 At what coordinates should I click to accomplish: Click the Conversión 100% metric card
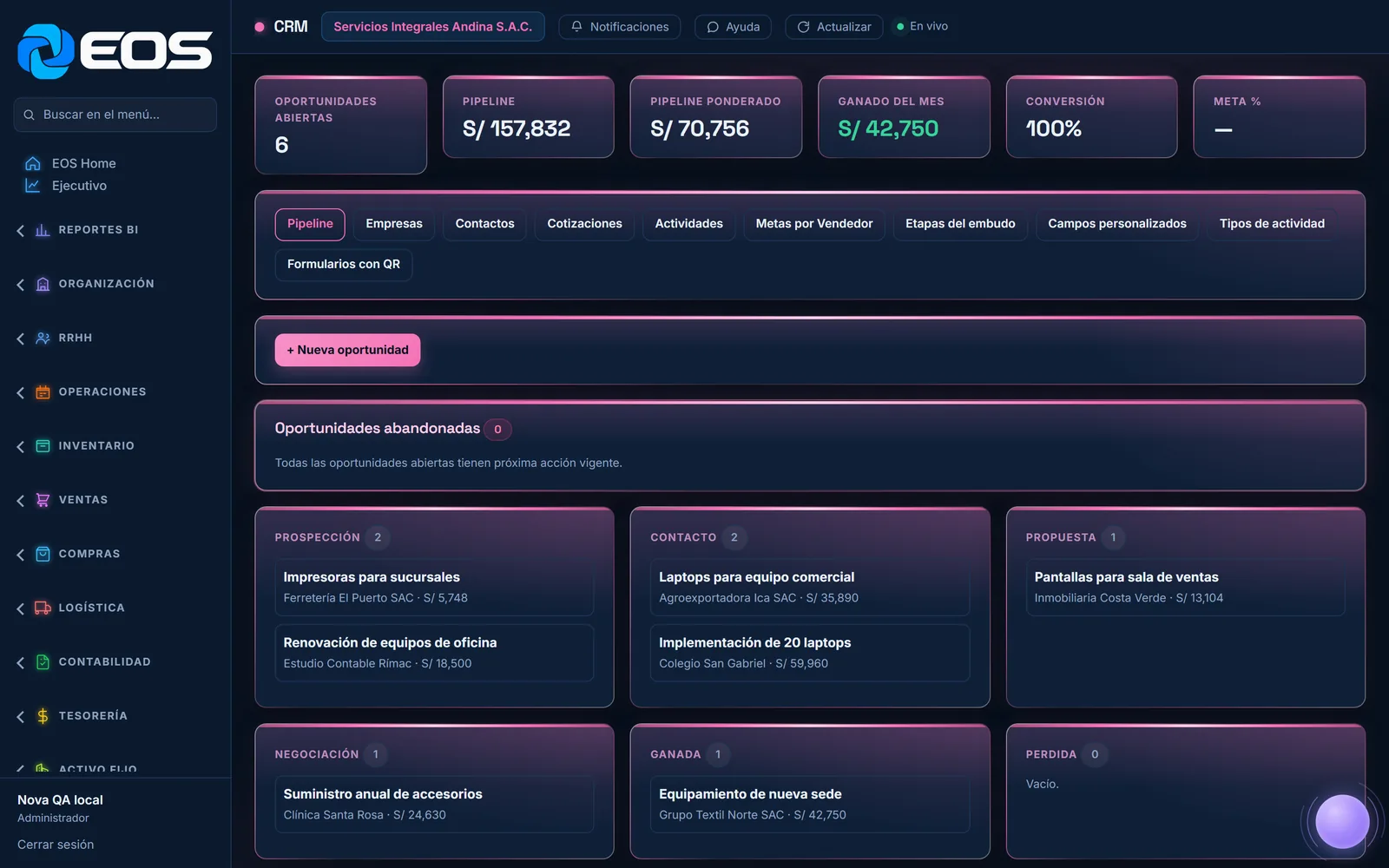[1092, 117]
